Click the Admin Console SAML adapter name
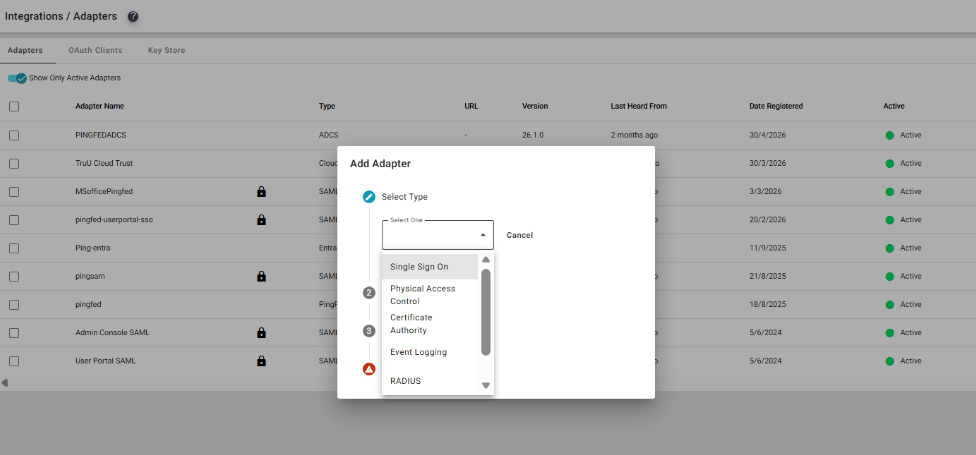The width and height of the screenshot is (976, 455). point(112,333)
